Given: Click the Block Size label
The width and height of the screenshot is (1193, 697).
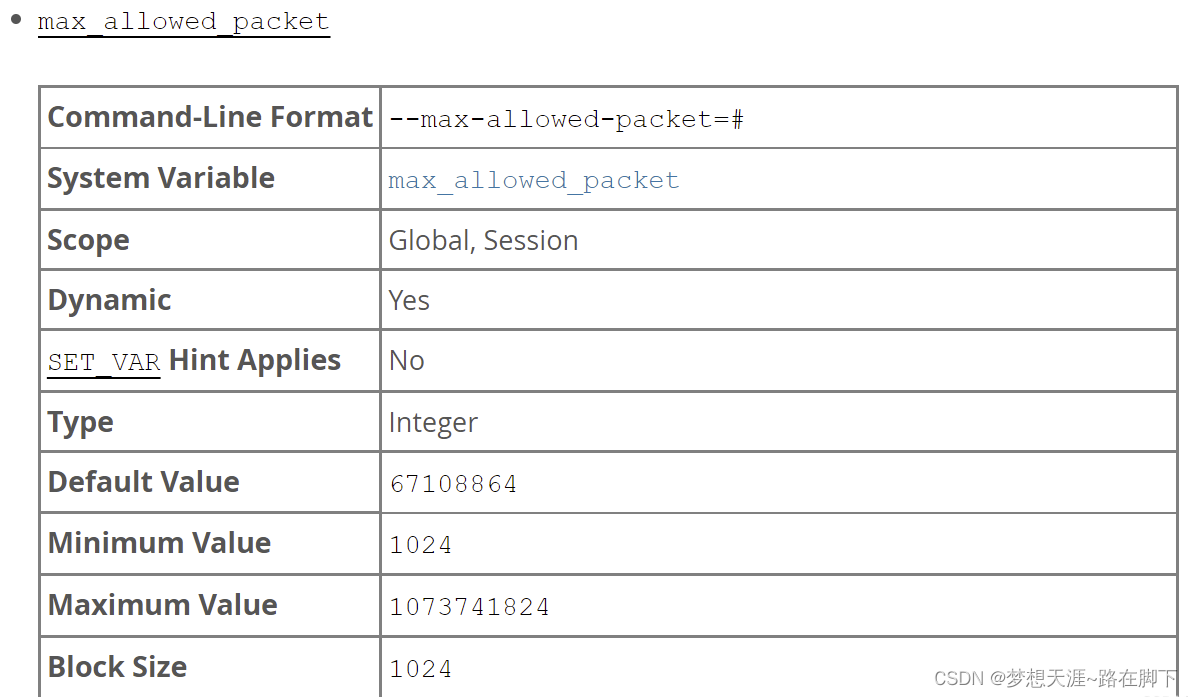Looking at the screenshot, I should [117, 667].
